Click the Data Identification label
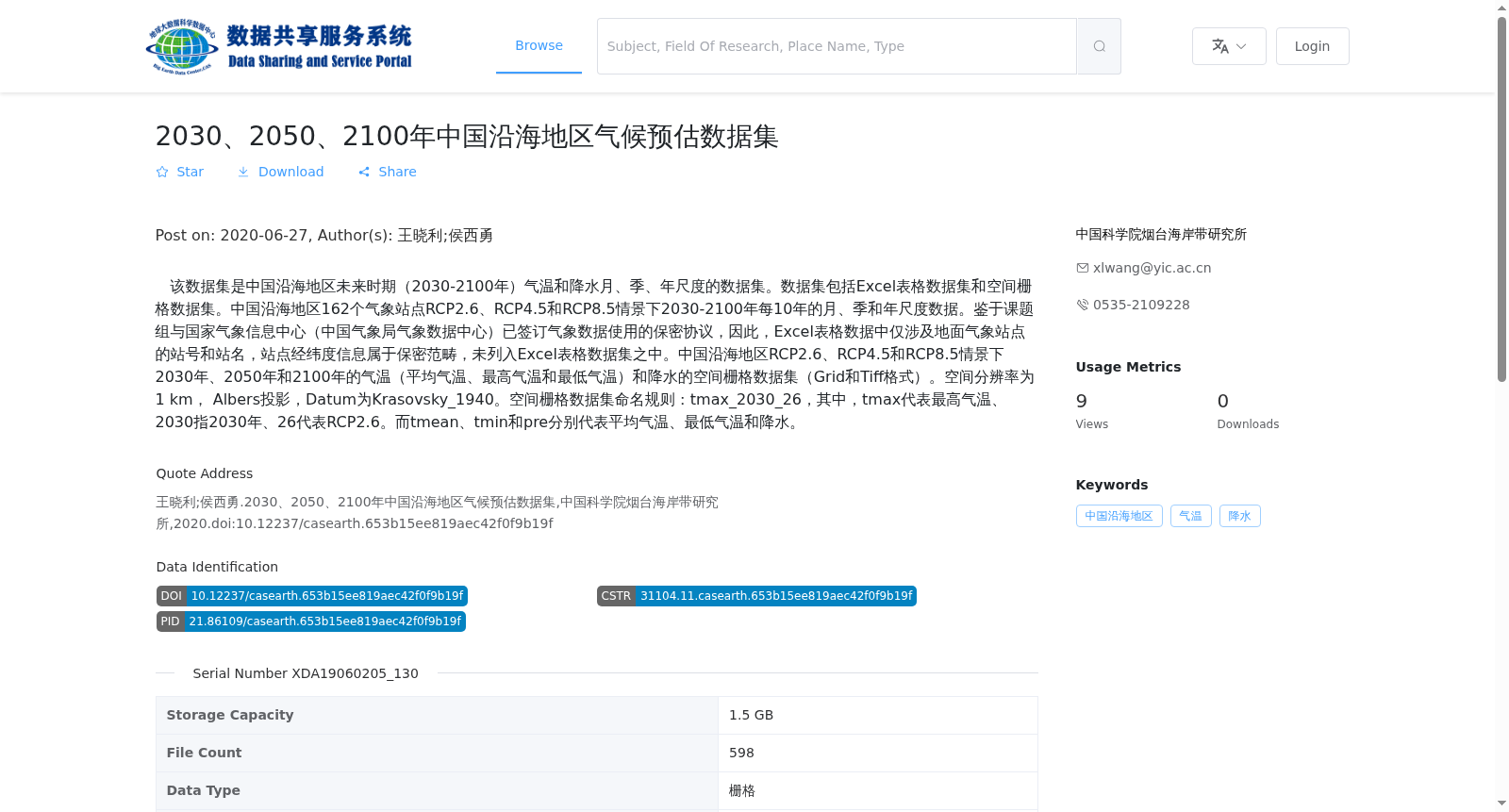This screenshot has height=812, width=1509. (x=217, y=567)
